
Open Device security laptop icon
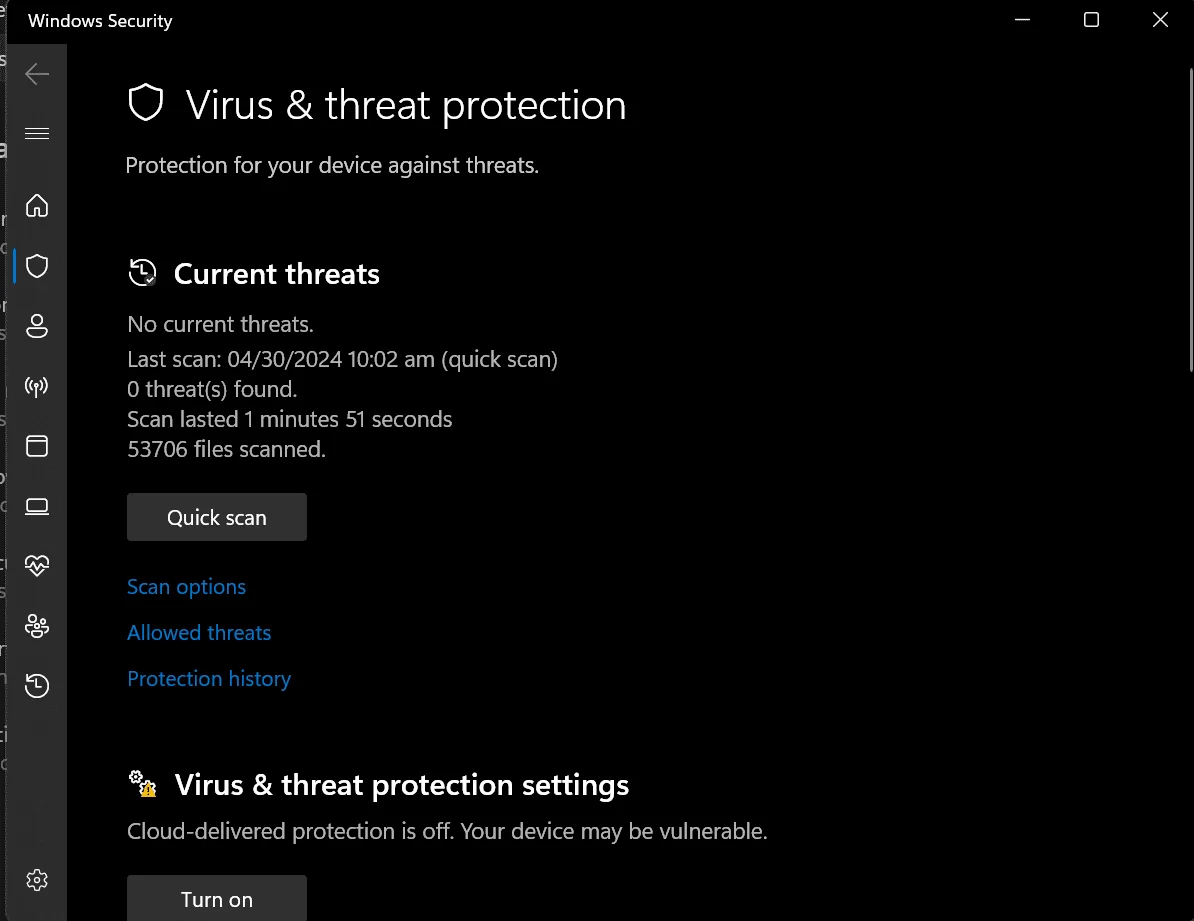37,507
